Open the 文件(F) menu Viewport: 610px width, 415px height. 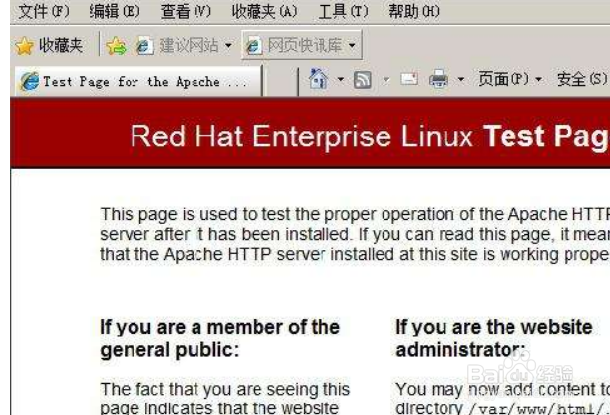click(44, 11)
